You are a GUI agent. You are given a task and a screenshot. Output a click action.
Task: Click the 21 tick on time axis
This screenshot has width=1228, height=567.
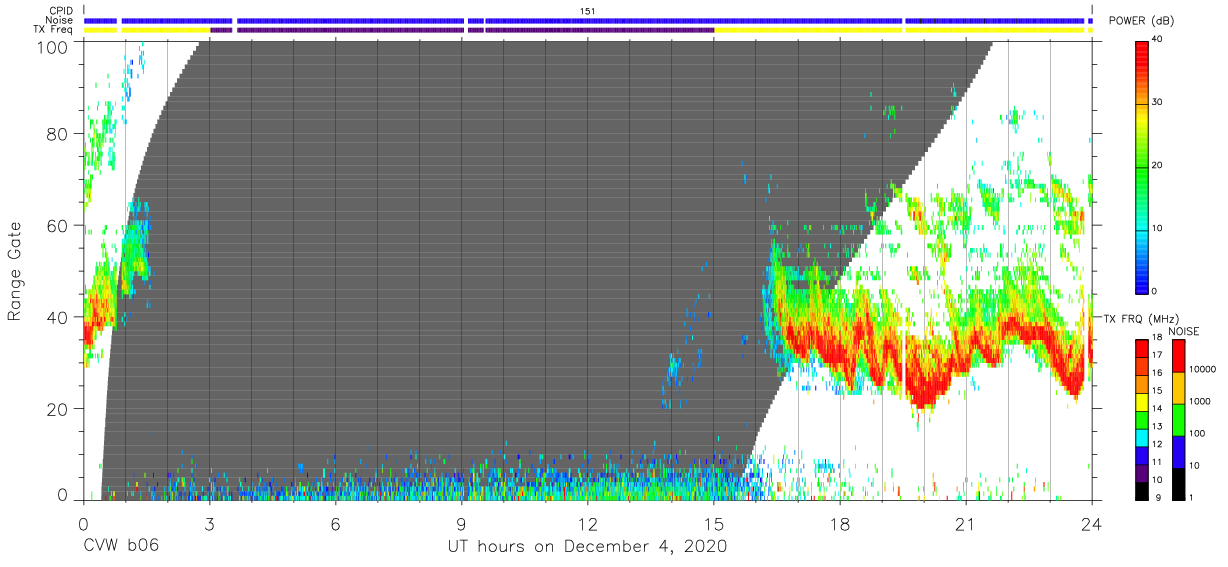[x=965, y=523]
